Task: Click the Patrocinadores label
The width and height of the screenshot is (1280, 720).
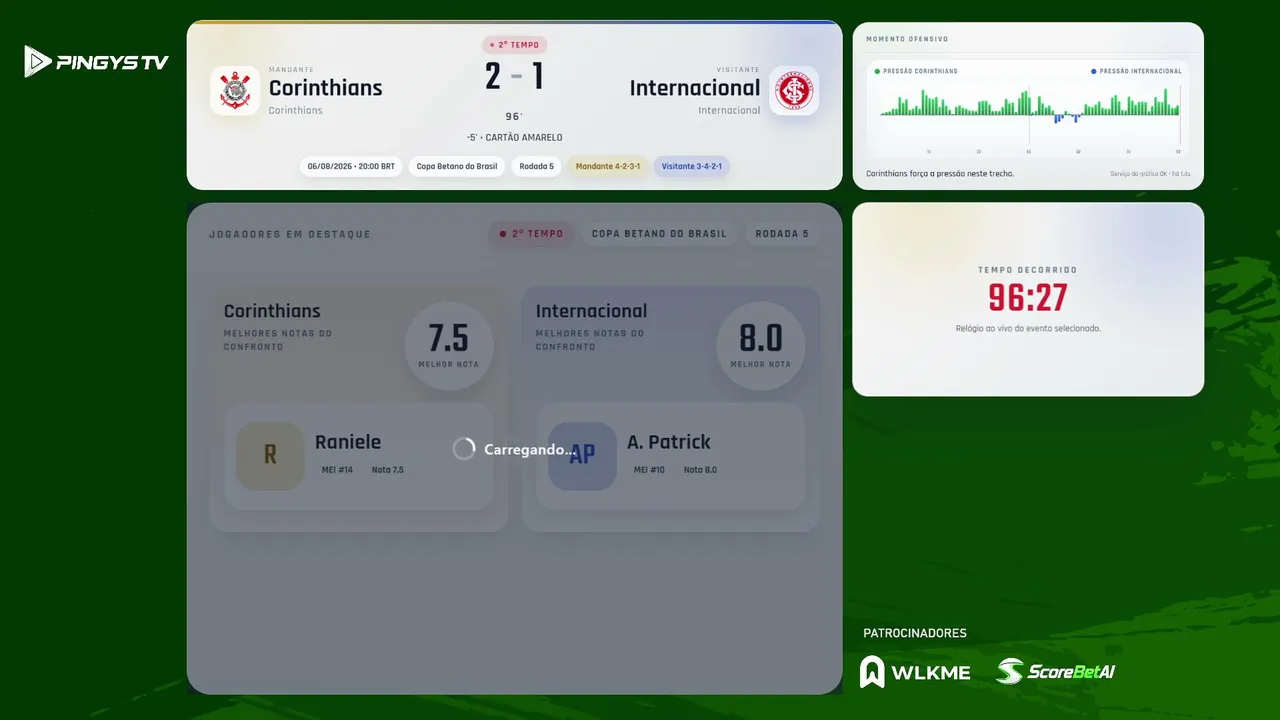Action: click(915, 633)
